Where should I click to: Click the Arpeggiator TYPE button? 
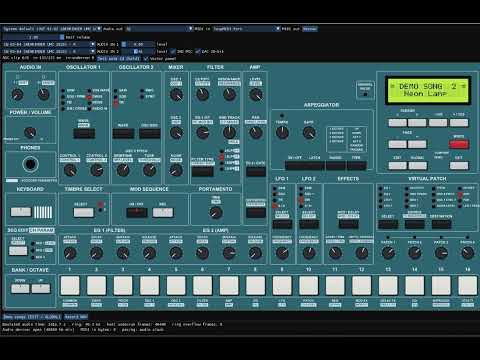tap(356, 166)
